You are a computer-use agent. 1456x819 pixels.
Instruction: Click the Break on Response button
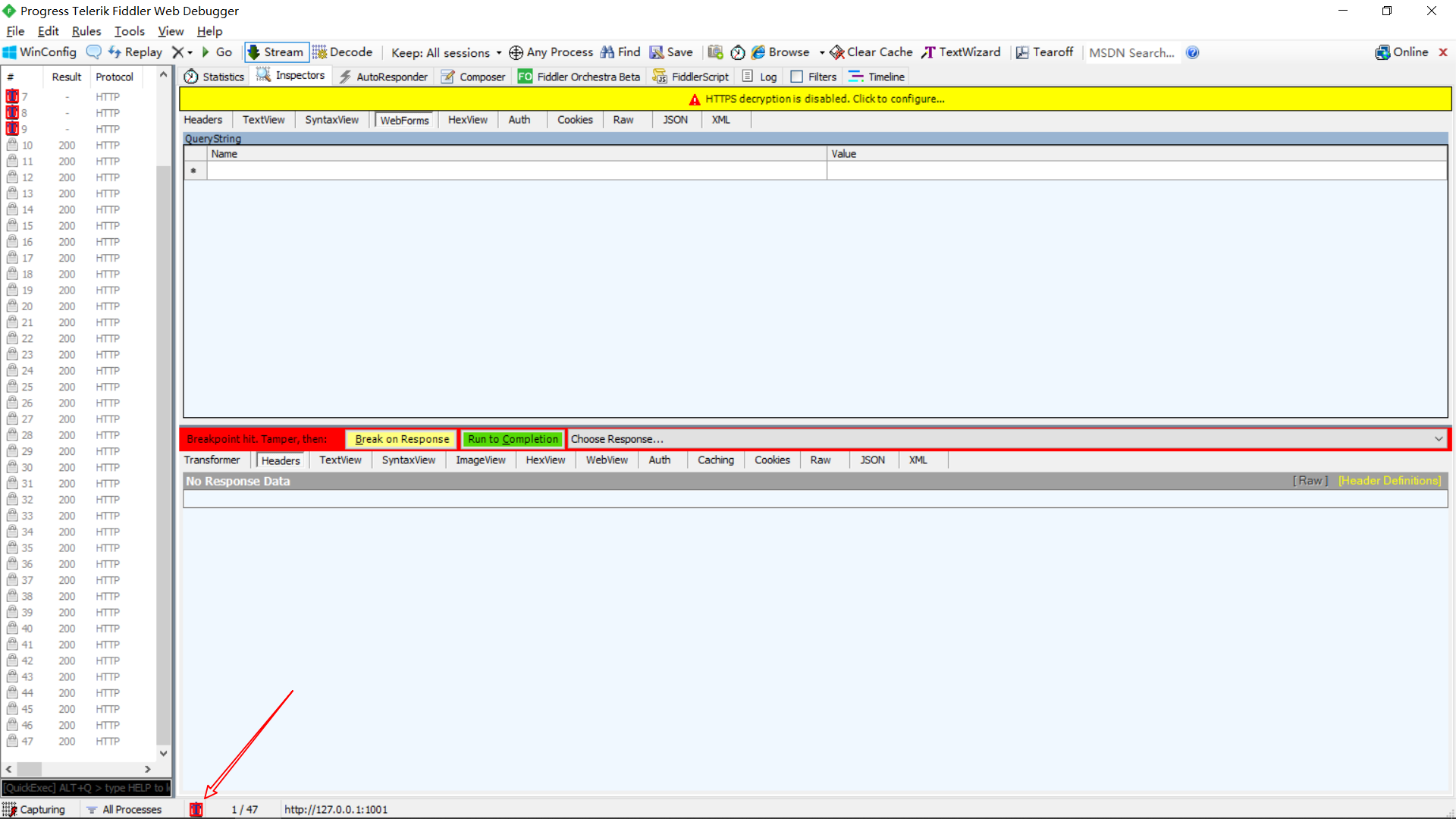tap(402, 439)
